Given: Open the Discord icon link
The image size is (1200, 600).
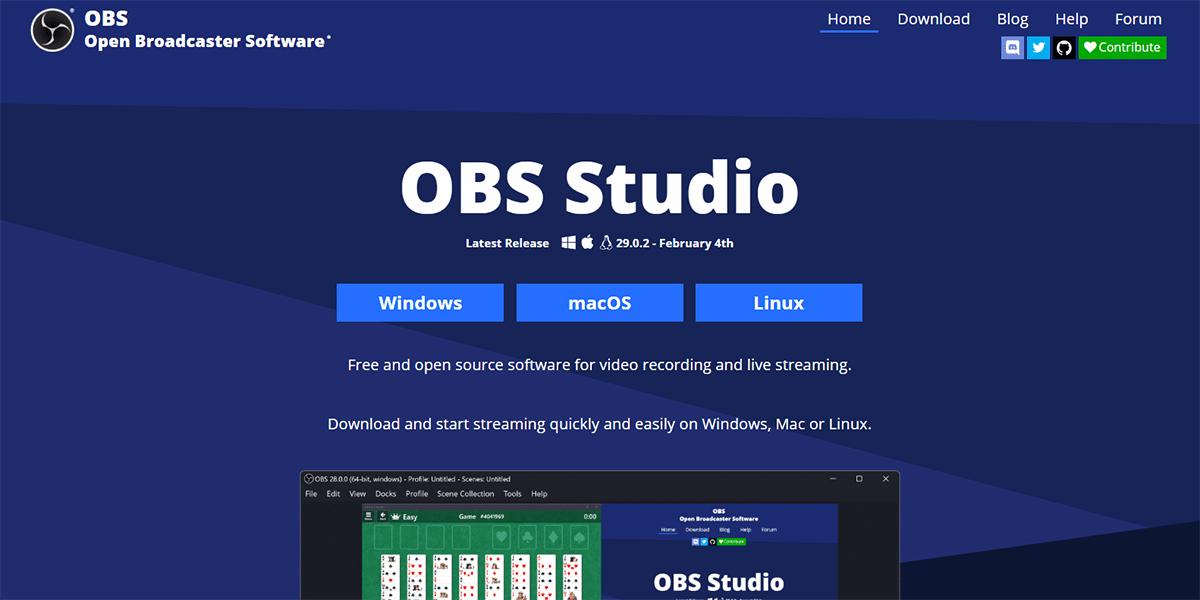Looking at the screenshot, I should [1012, 47].
